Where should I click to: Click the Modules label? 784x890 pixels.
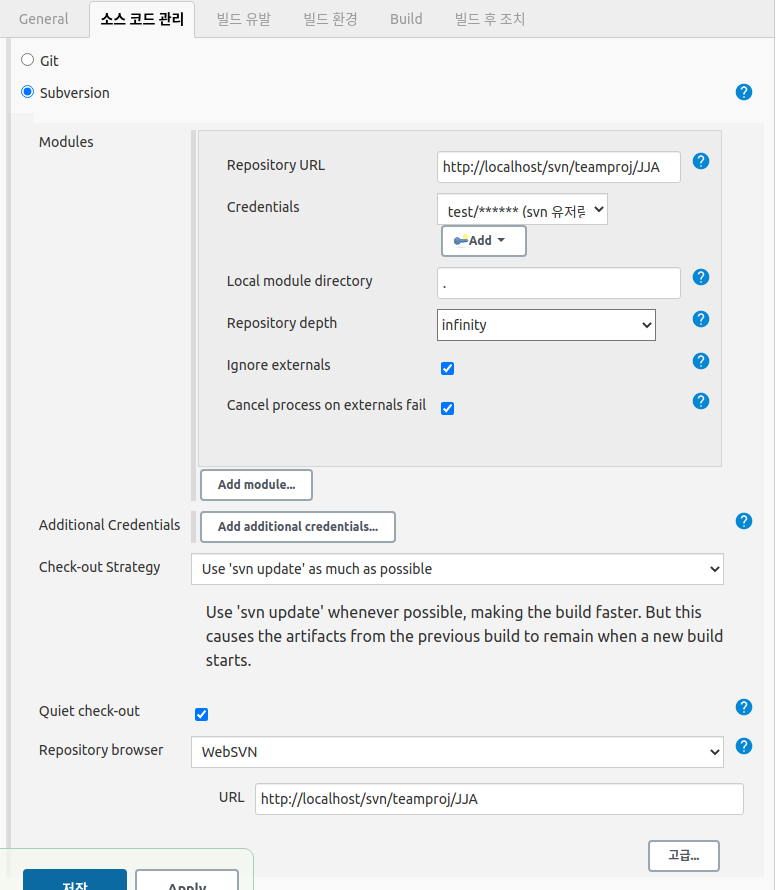pyautogui.click(x=66, y=142)
